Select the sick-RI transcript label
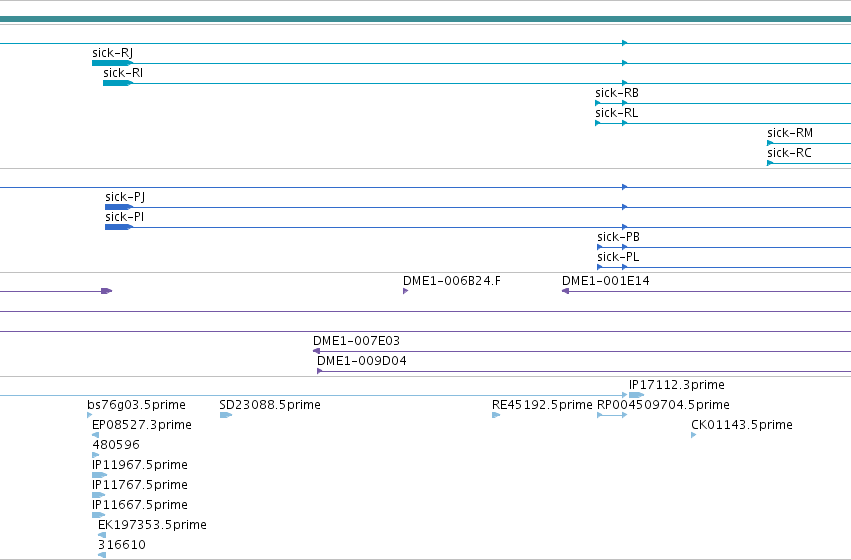851x560 pixels. click(123, 73)
